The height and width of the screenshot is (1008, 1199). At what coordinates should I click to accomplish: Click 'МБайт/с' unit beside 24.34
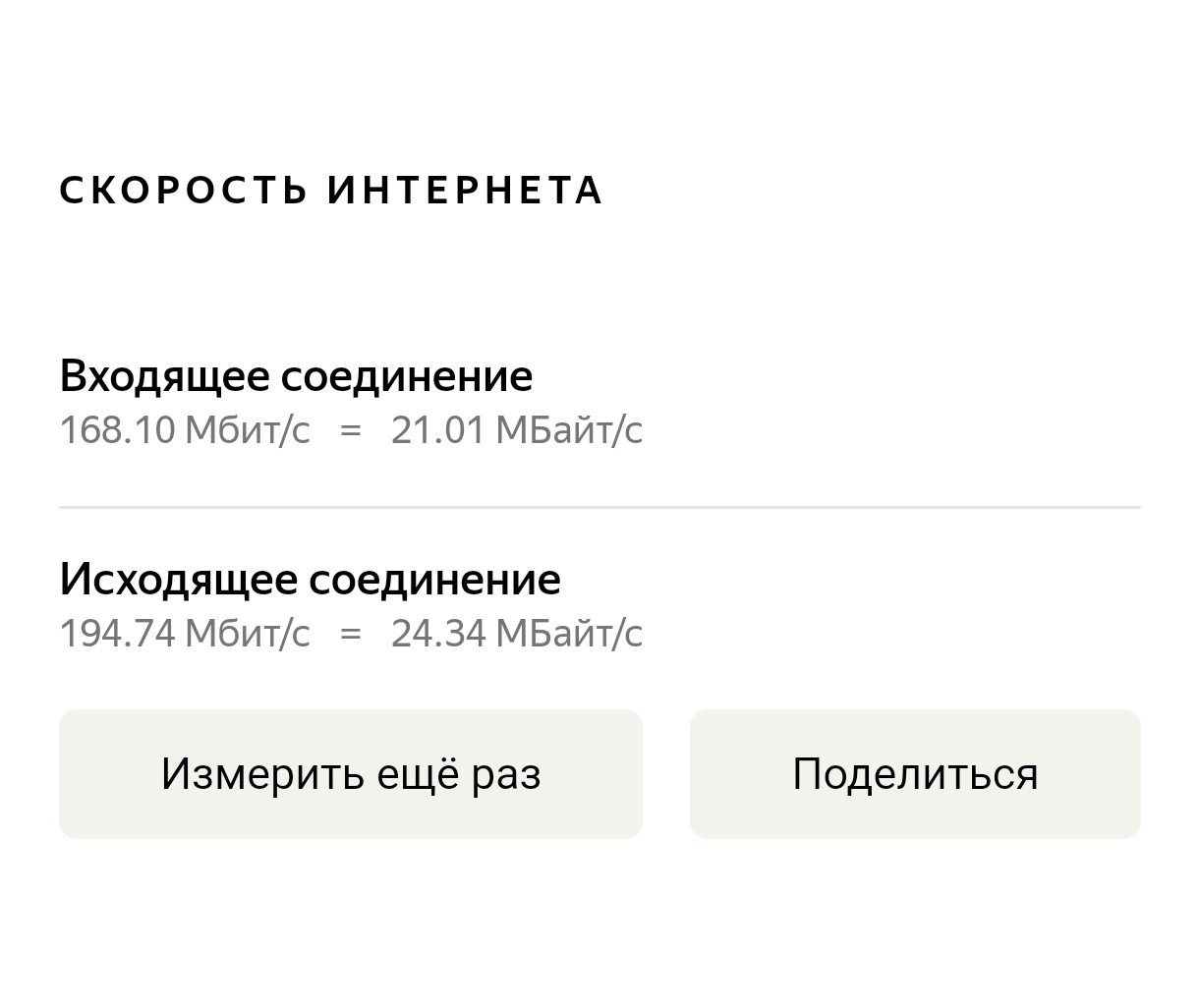569,634
